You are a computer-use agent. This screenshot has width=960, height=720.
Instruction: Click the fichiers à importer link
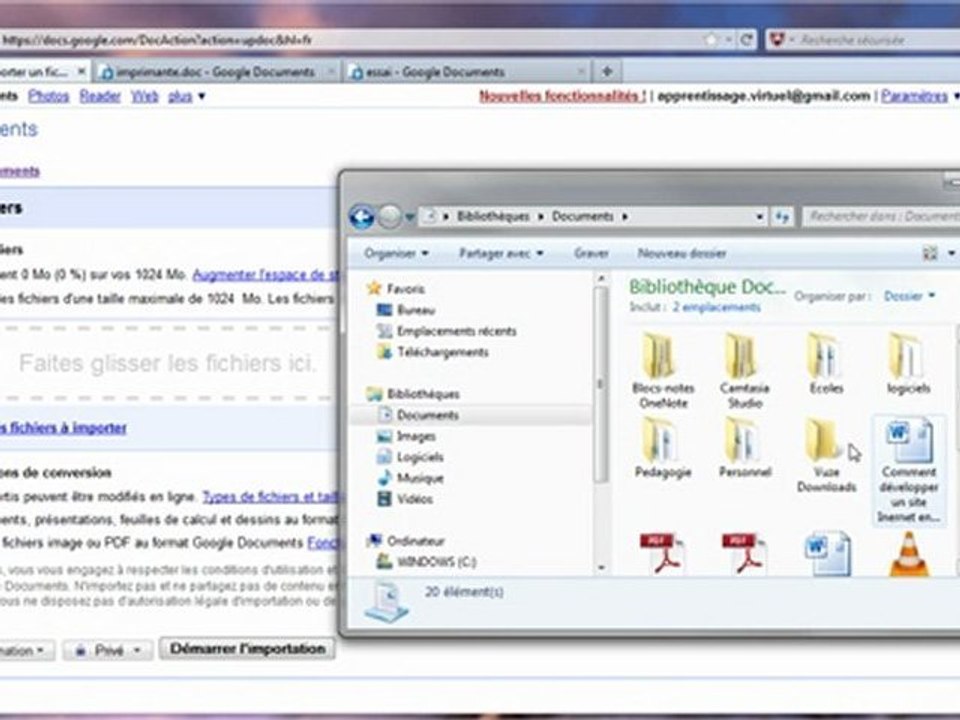(62, 428)
